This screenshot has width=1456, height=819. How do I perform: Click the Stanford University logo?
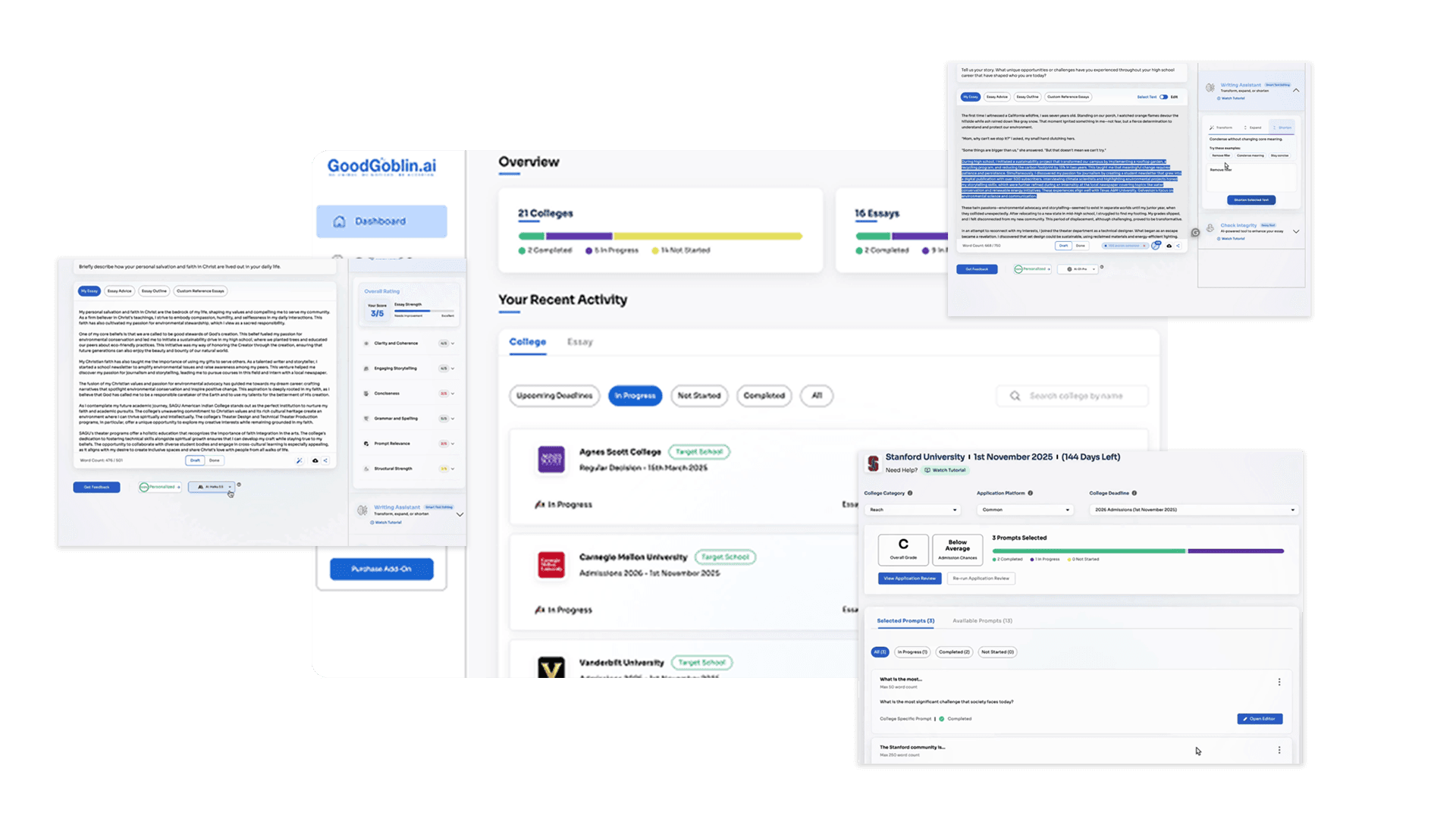point(873,463)
